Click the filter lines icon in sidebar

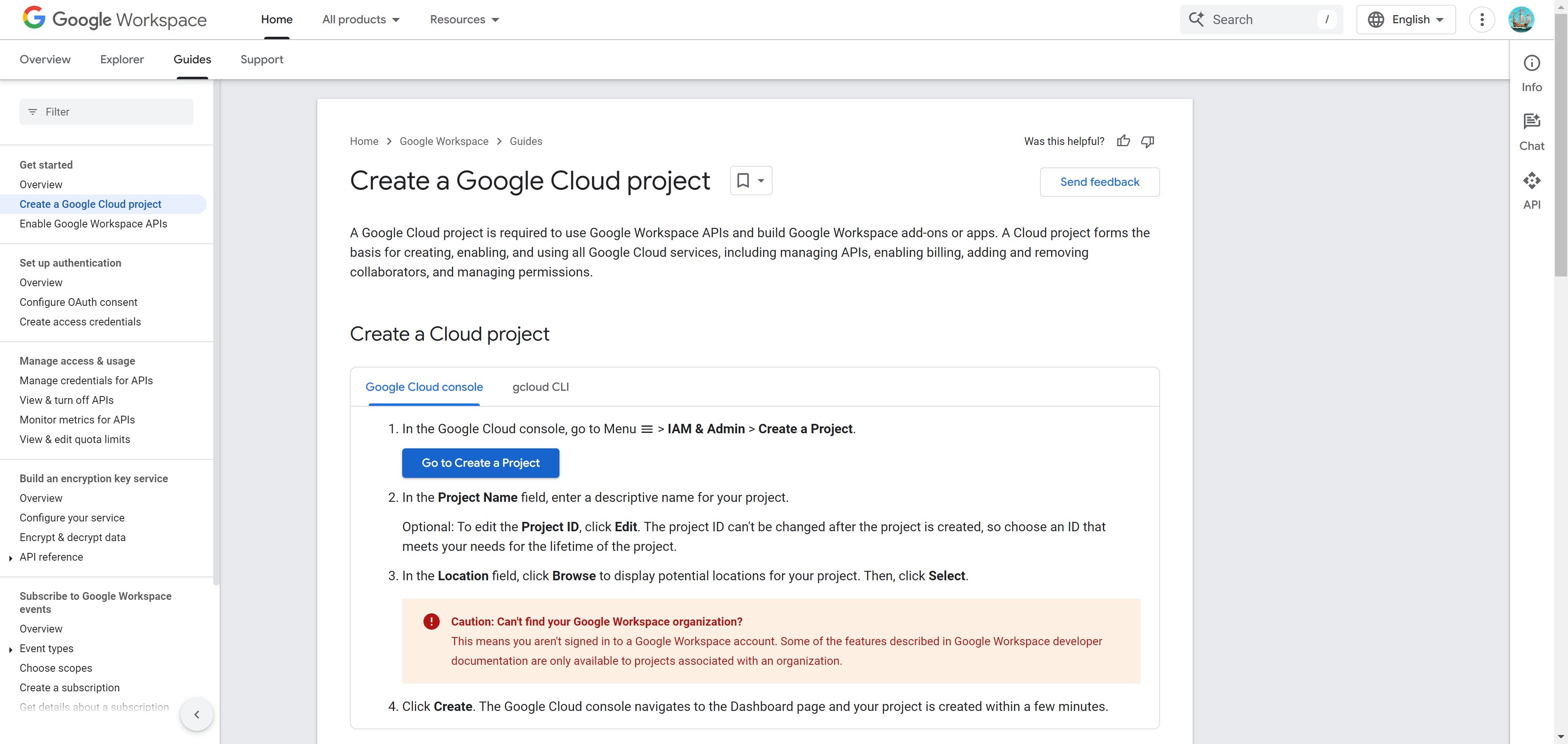click(33, 112)
